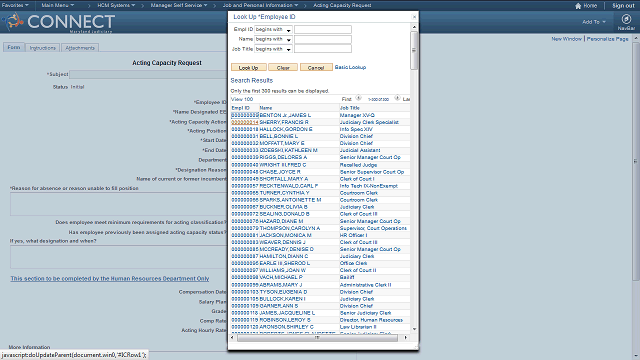Click the Reason for absence text area
This screenshot has width=640, height=360.
tap(119, 204)
